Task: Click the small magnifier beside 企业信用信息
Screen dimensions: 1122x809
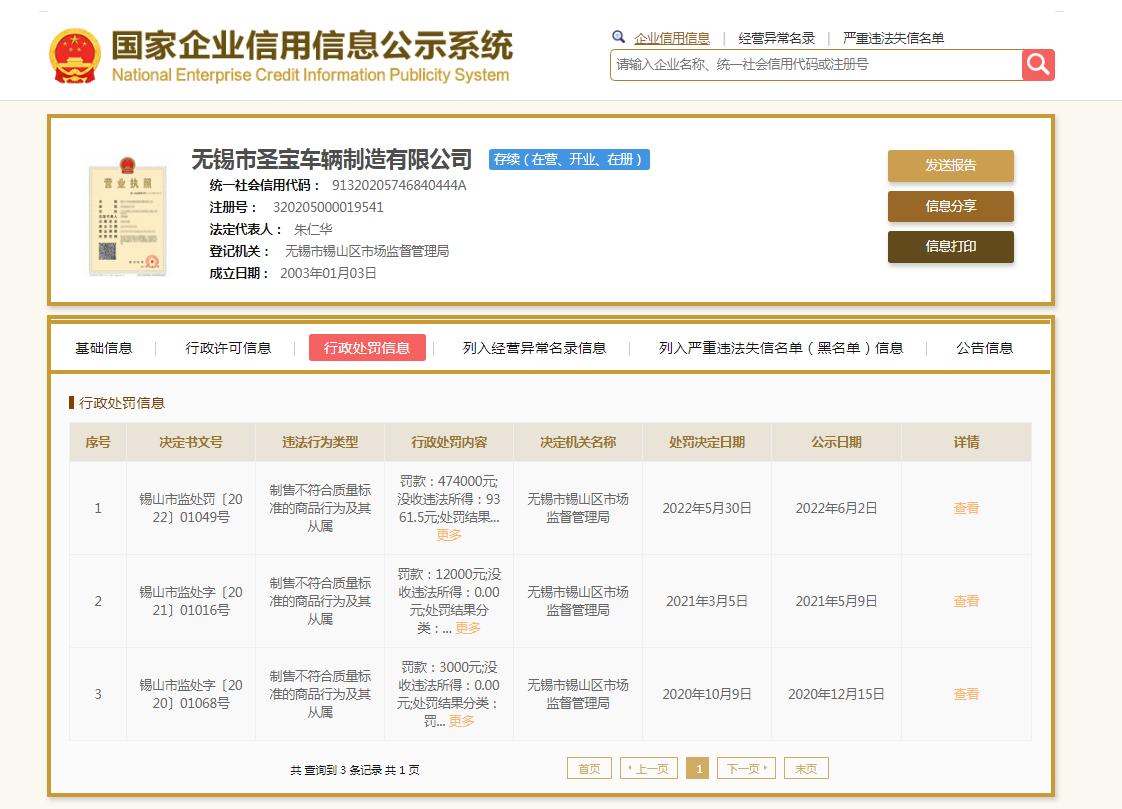Action: click(618, 37)
